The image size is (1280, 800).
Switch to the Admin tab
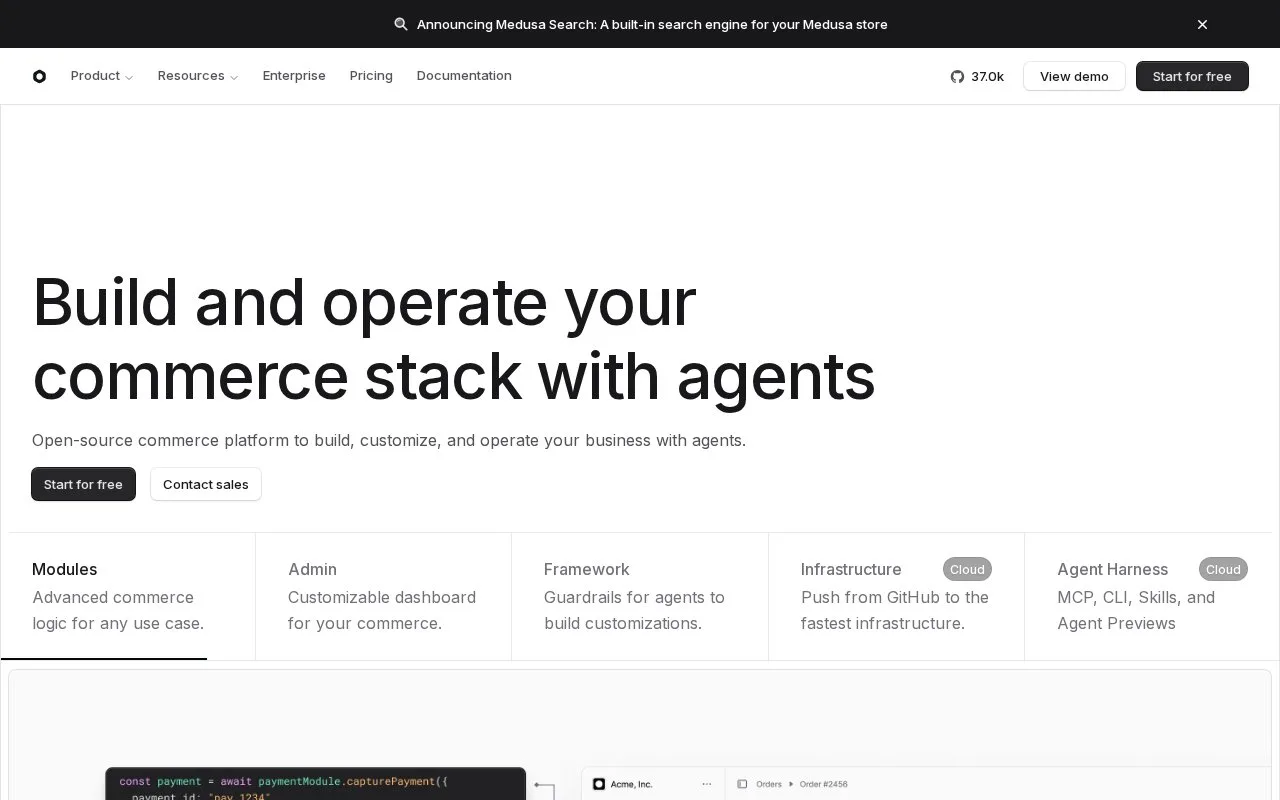[x=384, y=596]
